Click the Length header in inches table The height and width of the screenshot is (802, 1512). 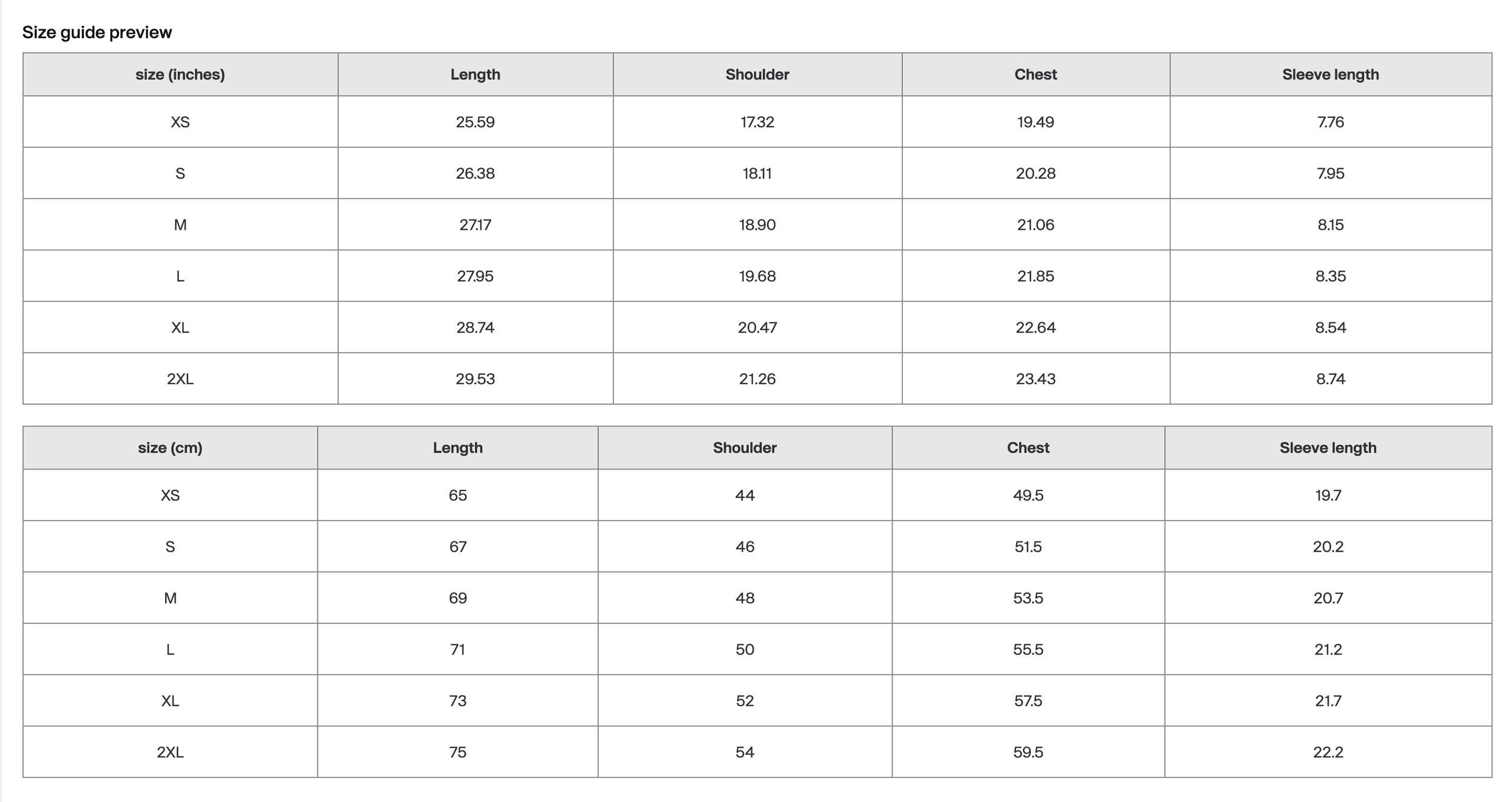coord(475,74)
